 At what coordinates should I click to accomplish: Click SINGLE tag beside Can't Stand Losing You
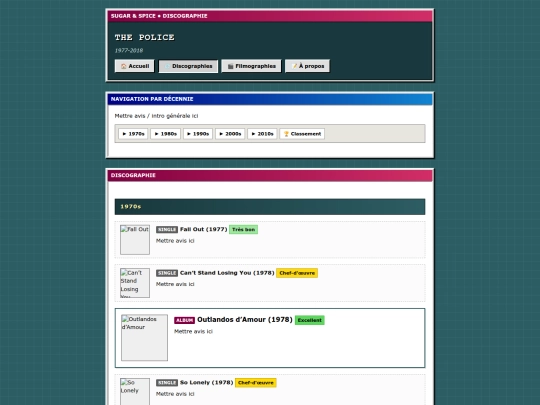[x=167, y=273]
